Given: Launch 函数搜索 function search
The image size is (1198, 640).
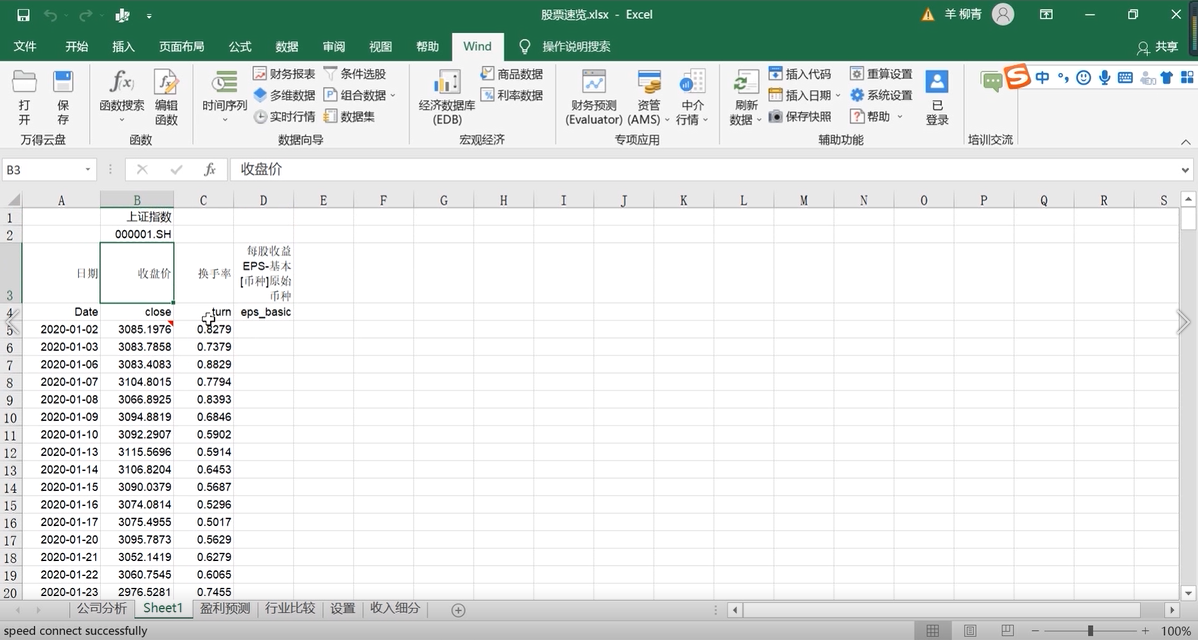Looking at the screenshot, I should (121, 98).
